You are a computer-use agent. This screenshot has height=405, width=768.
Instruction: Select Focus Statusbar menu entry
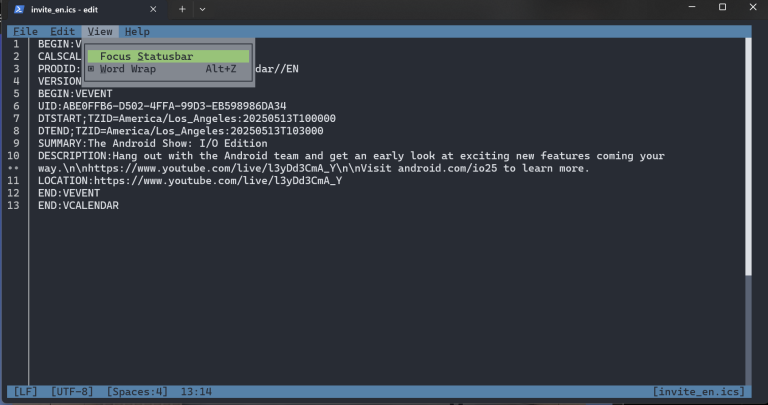click(x=168, y=56)
